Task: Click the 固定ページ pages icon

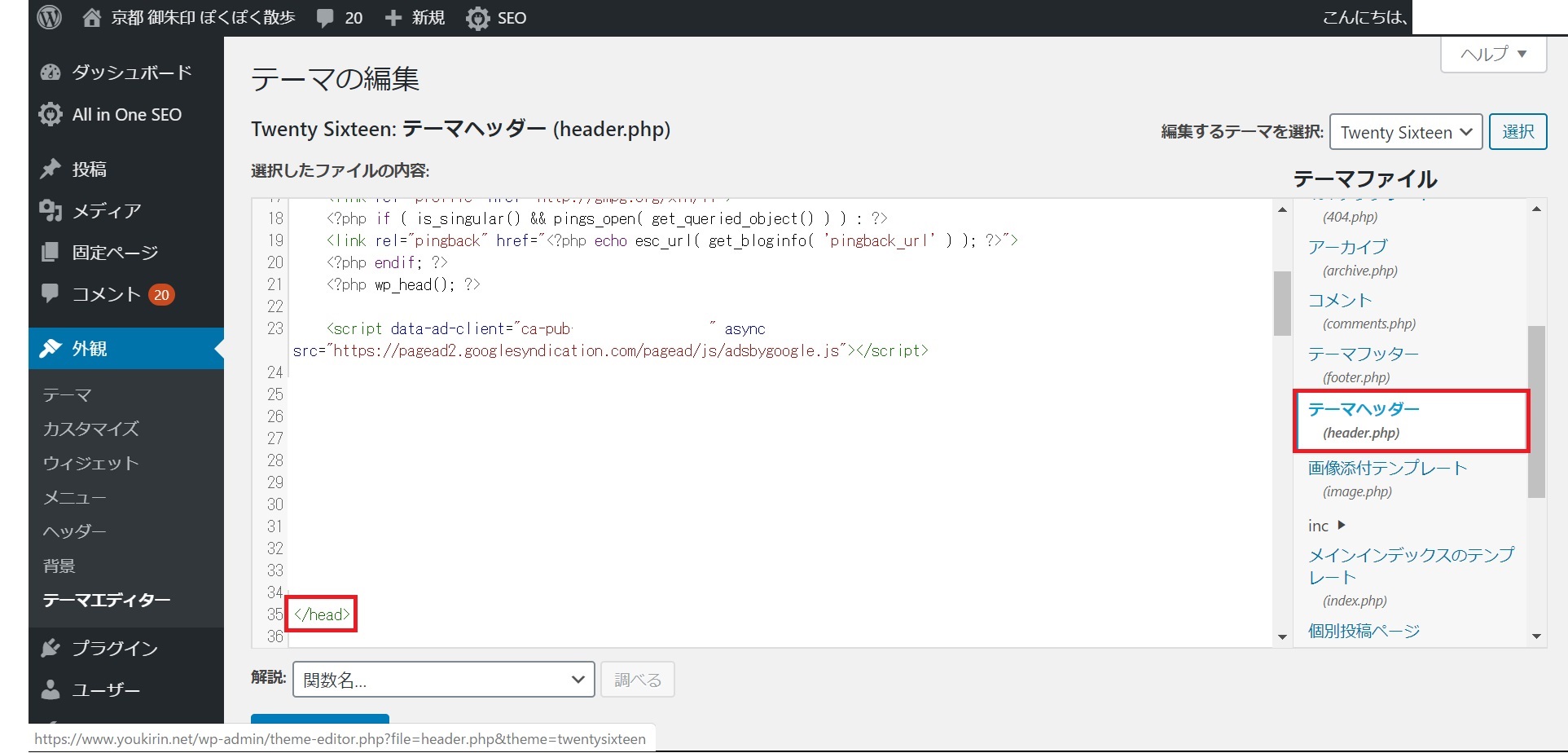Action: (x=51, y=253)
